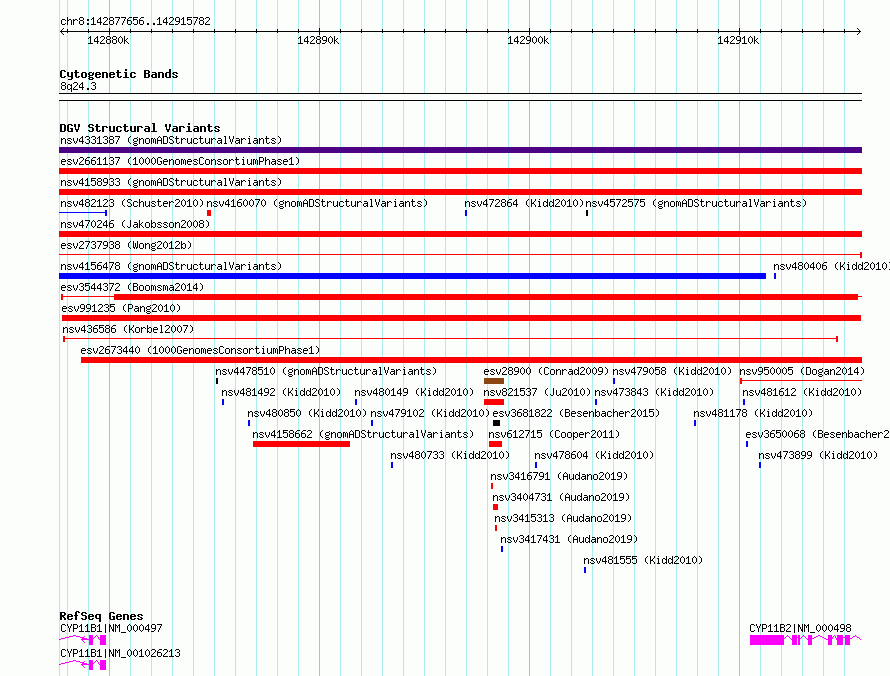Click the esv991235 (Pang2010) label

(x=121, y=308)
